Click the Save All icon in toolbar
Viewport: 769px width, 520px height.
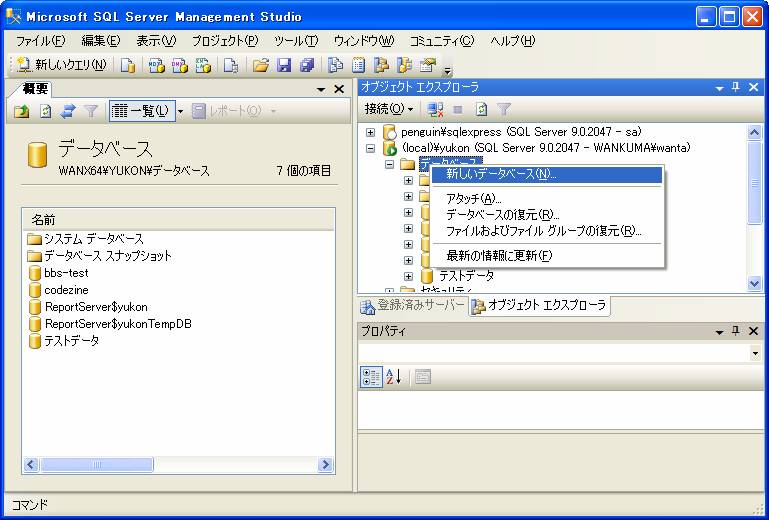click(x=307, y=65)
